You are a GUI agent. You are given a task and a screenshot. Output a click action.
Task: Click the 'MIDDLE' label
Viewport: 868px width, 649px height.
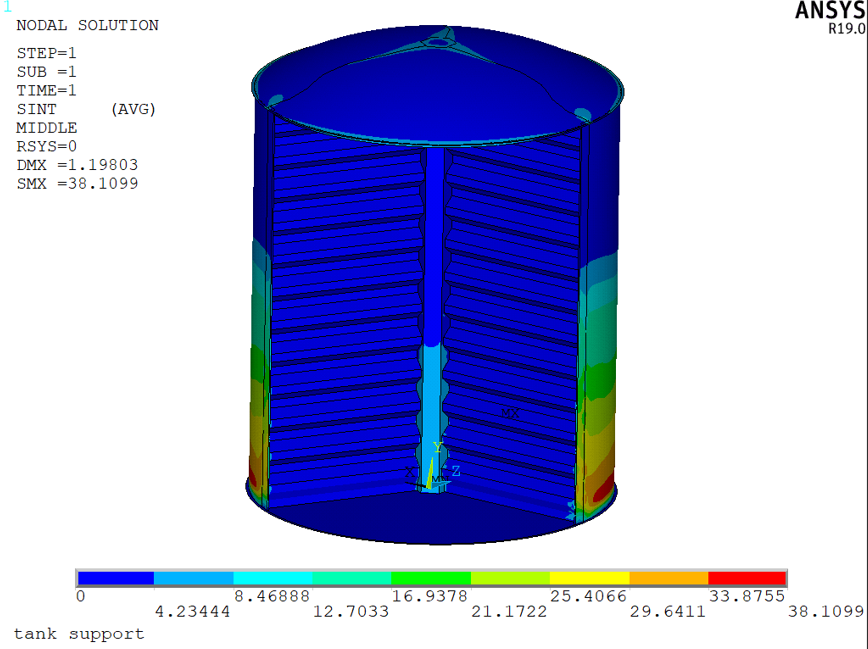[46, 128]
